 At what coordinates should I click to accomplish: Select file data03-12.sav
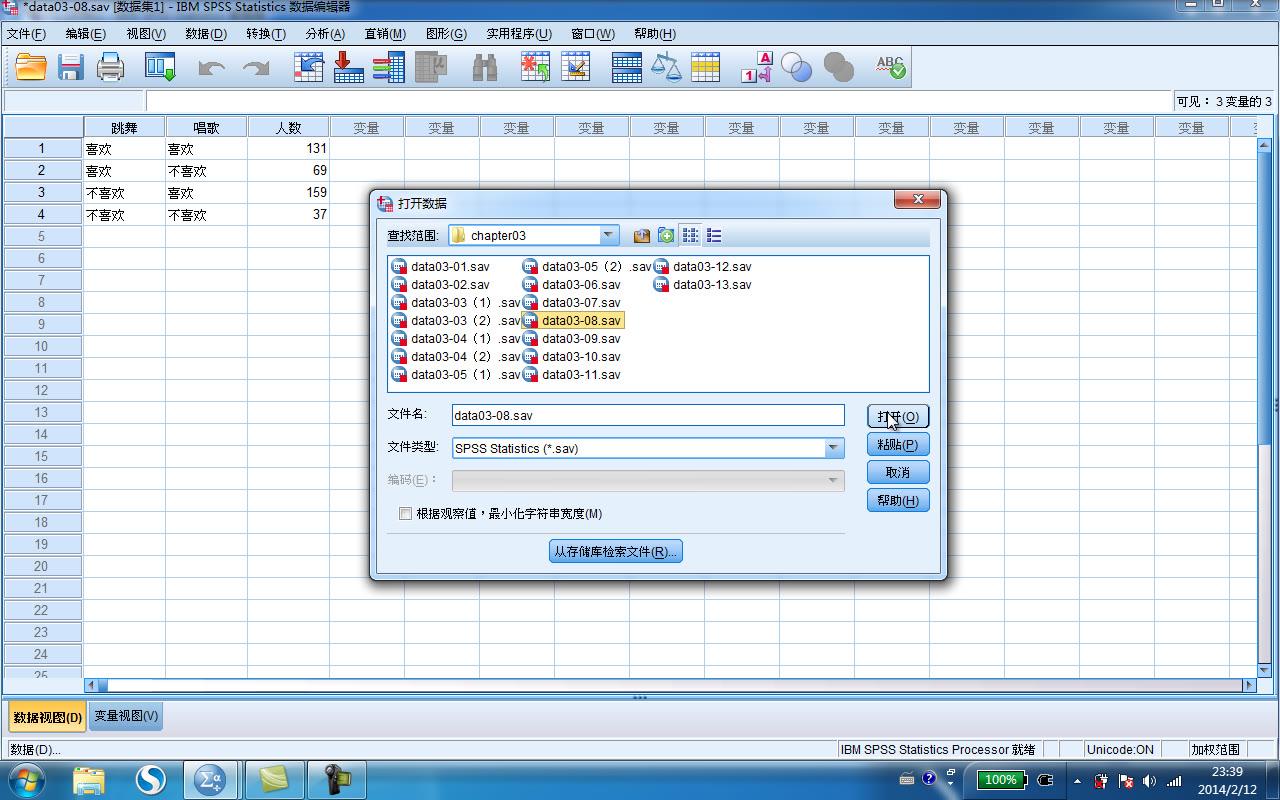point(703,267)
